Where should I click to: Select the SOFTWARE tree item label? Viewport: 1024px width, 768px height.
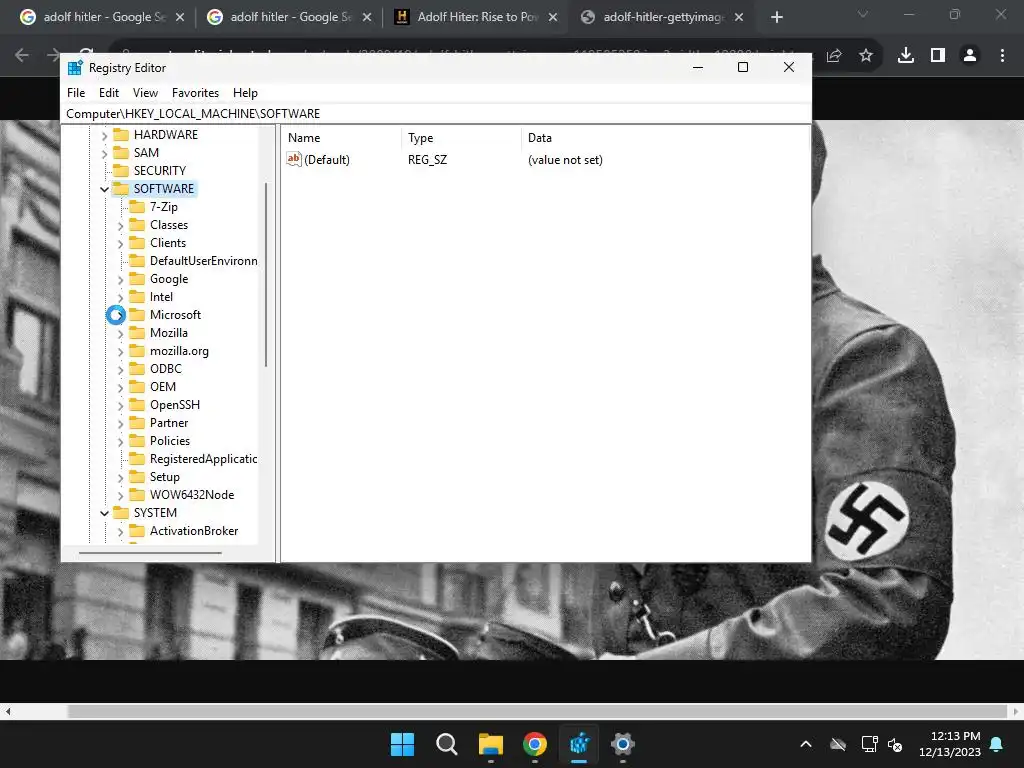(x=163, y=189)
